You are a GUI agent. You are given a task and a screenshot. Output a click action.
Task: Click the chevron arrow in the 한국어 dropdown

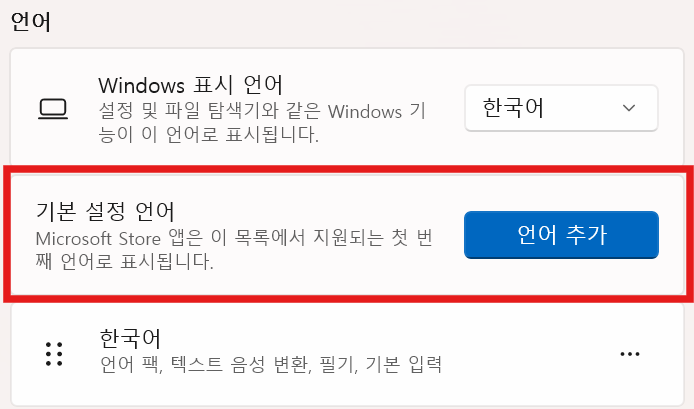tap(628, 108)
